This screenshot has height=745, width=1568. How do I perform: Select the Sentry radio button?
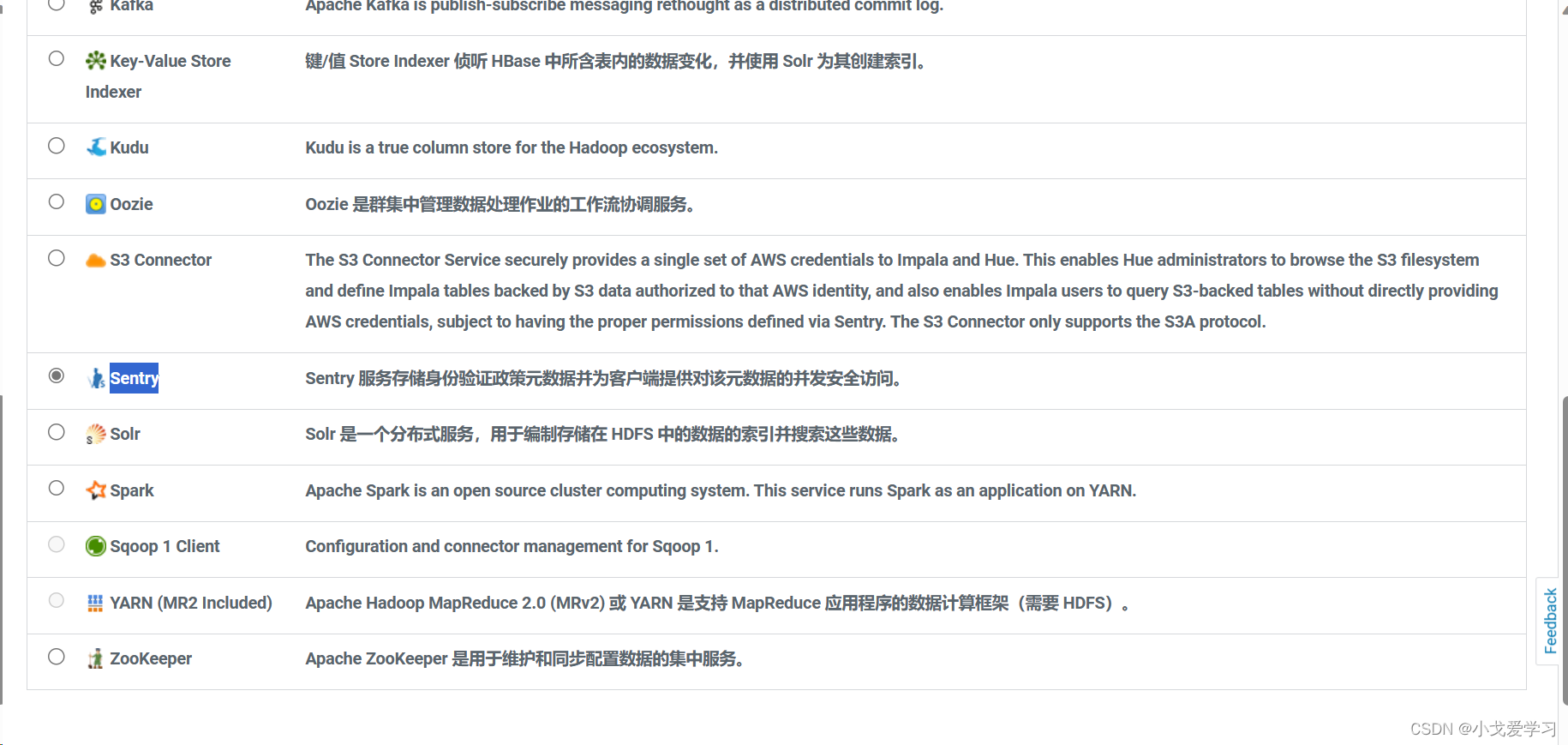57,376
